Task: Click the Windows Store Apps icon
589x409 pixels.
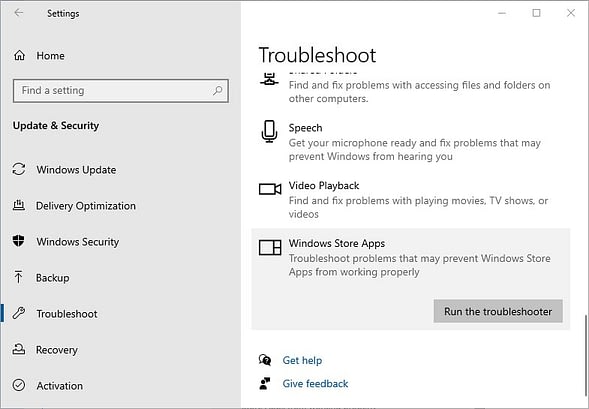Action: coord(270,248)
